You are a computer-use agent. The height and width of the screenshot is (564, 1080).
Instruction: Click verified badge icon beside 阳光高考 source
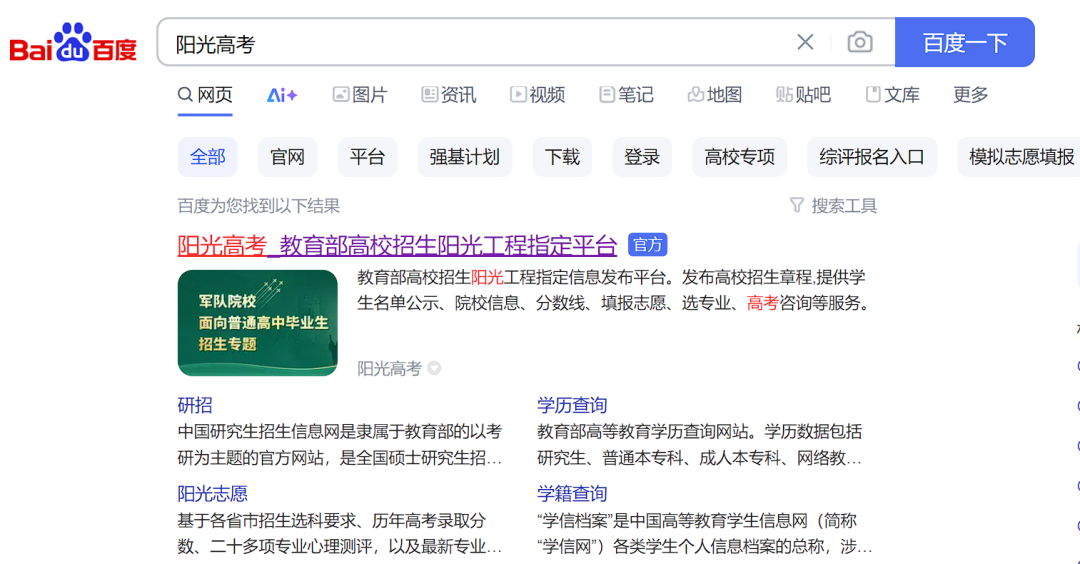tap(434, 369)
